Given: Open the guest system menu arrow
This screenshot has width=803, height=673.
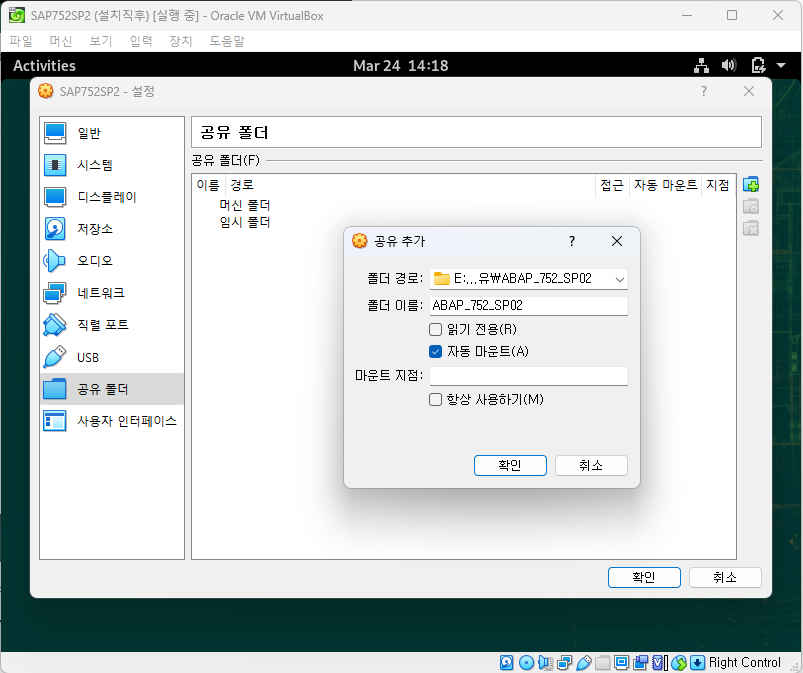Looking at the screenshot, I should click(x=781, y=66).
